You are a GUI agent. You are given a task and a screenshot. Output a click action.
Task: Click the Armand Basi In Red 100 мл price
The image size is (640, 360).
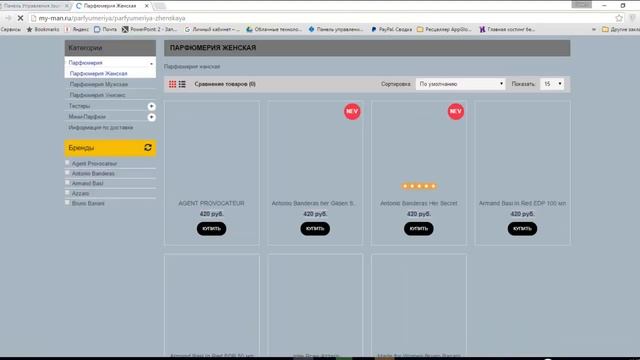(x=522, y=214)
